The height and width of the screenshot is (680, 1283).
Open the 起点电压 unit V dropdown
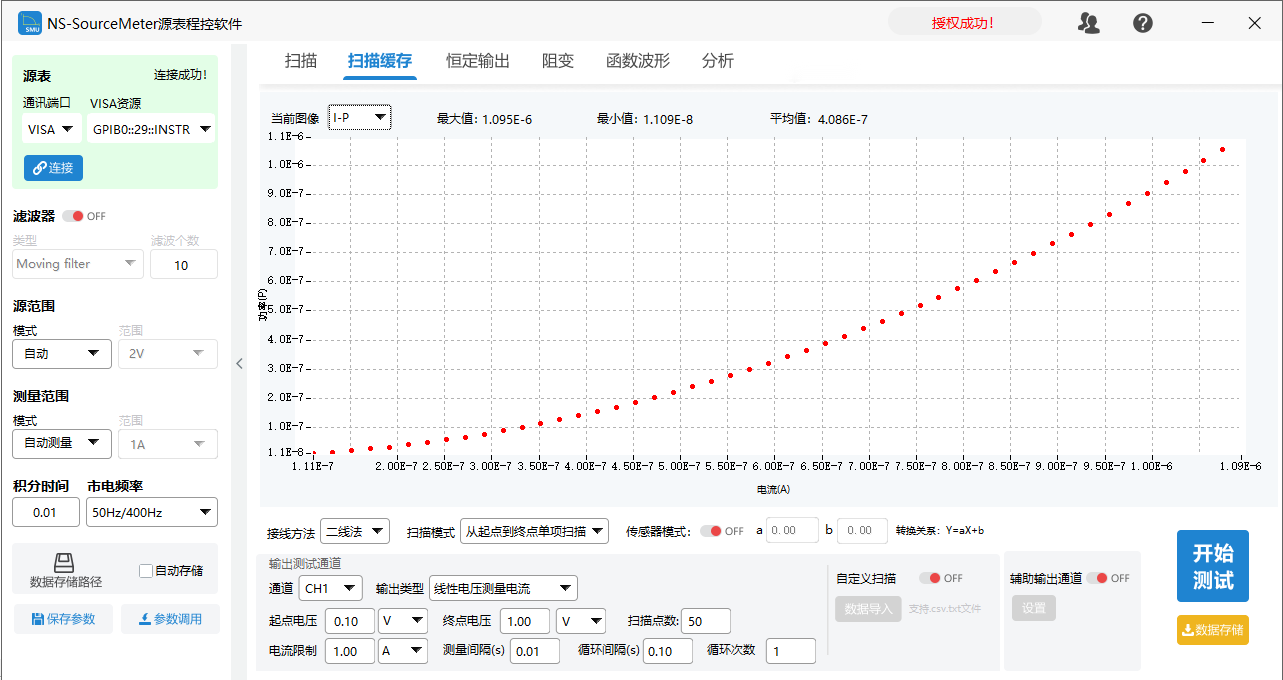pyautogui.click(x=403, y=621)
